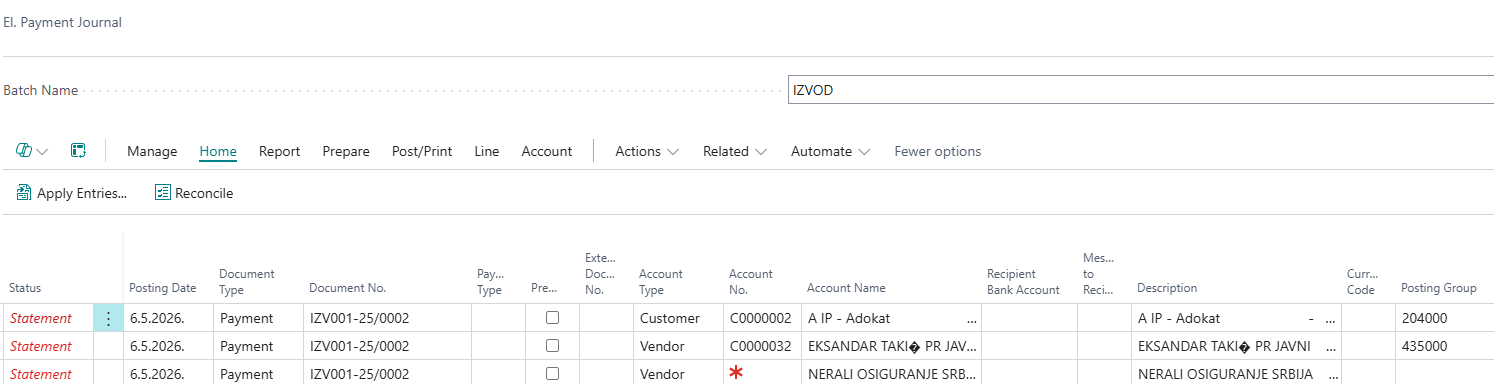Open the Account tab
This screenshot has height=384, width=1494.
[547, 151]
